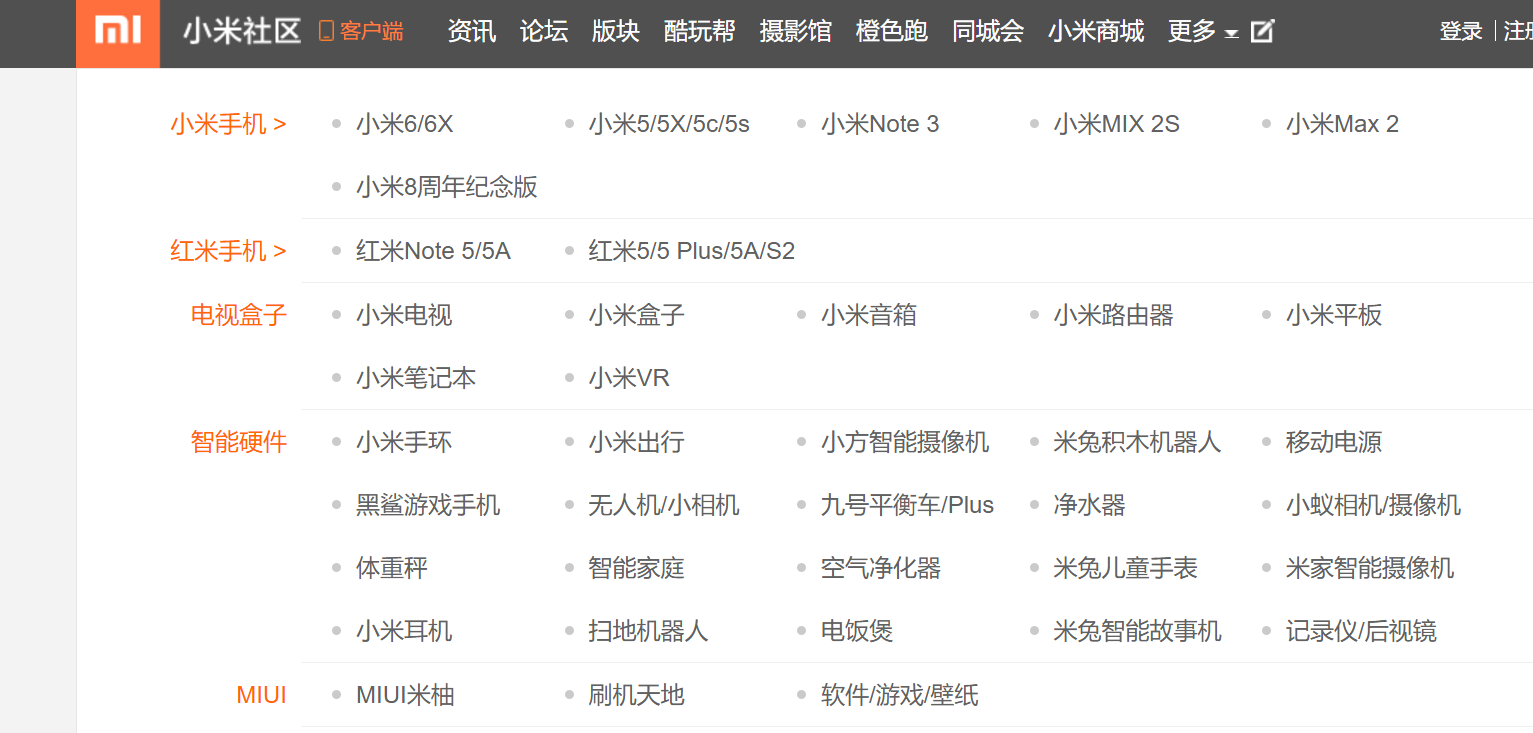Expand the 红米手机 > category
The width and height of the screenshot is (1533, 733).
tap(228, 251)
